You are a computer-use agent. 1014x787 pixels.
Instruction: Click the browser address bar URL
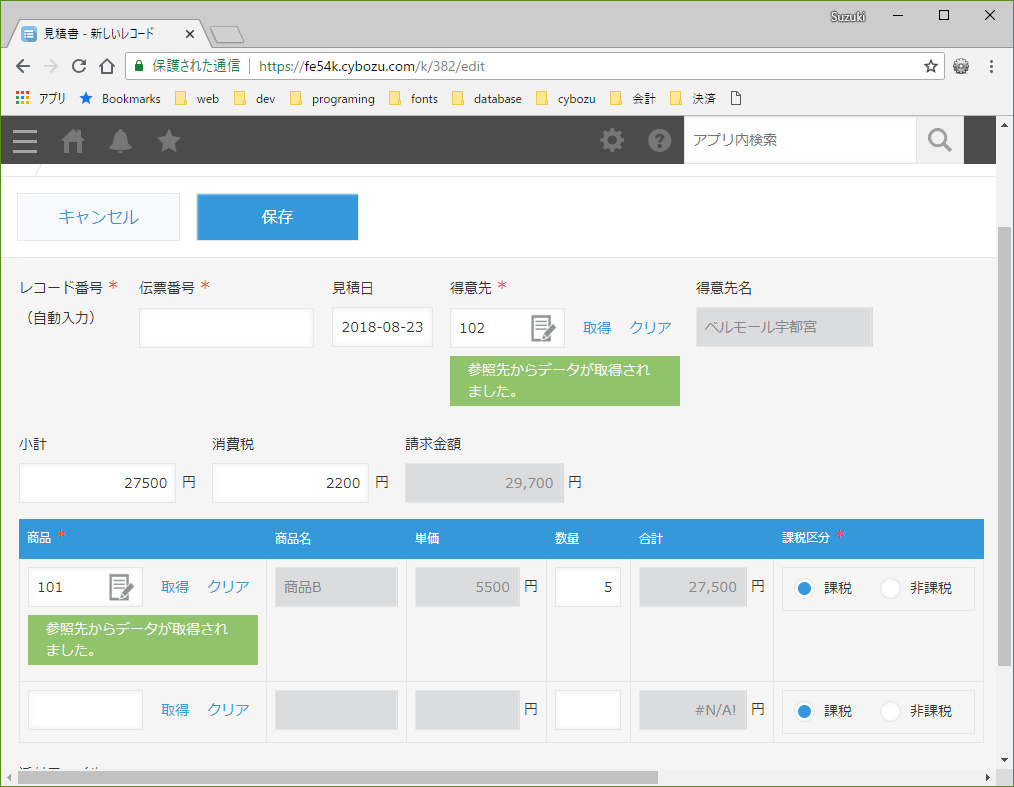point(372,66)
